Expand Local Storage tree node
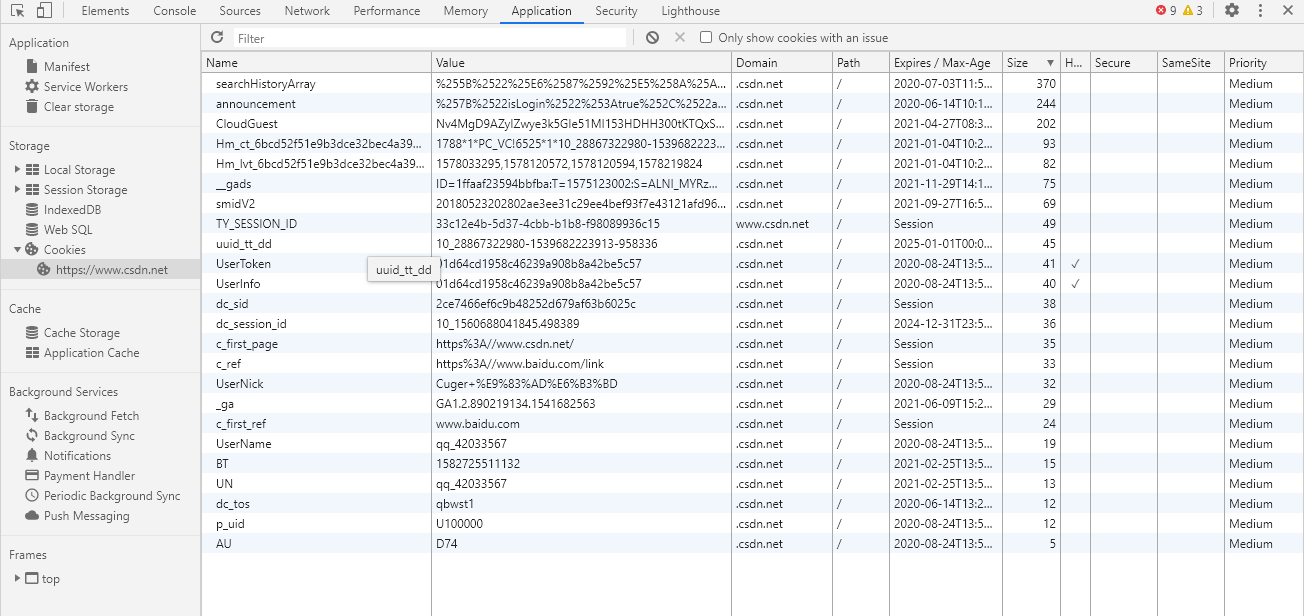Screen dimensions: 1304x616 (17, 170)
